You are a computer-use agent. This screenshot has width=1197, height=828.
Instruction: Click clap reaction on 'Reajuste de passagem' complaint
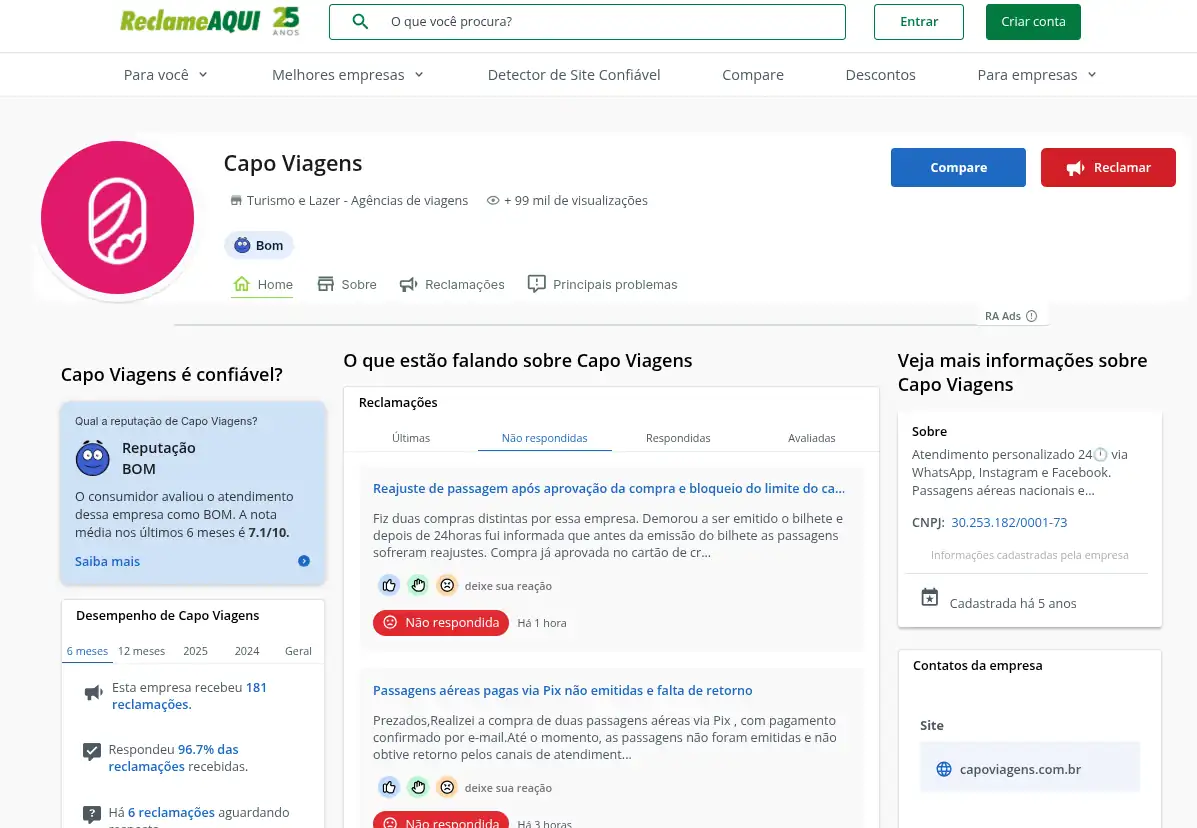click(x=418, y=585)
